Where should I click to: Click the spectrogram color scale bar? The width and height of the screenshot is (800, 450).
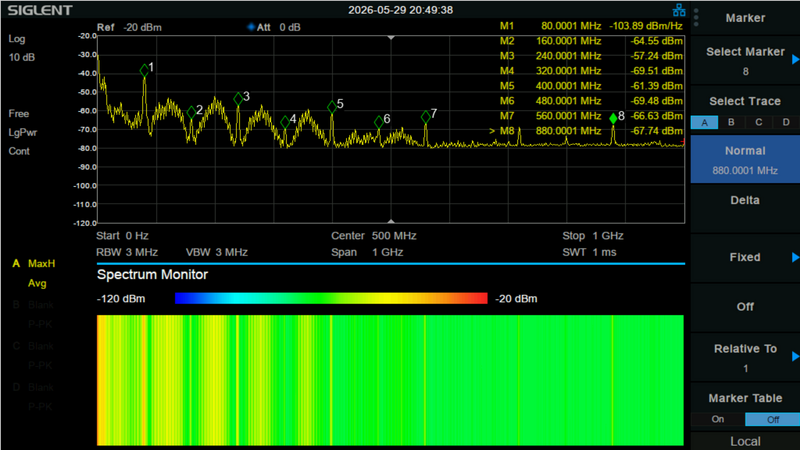click(x=331, y=298)
